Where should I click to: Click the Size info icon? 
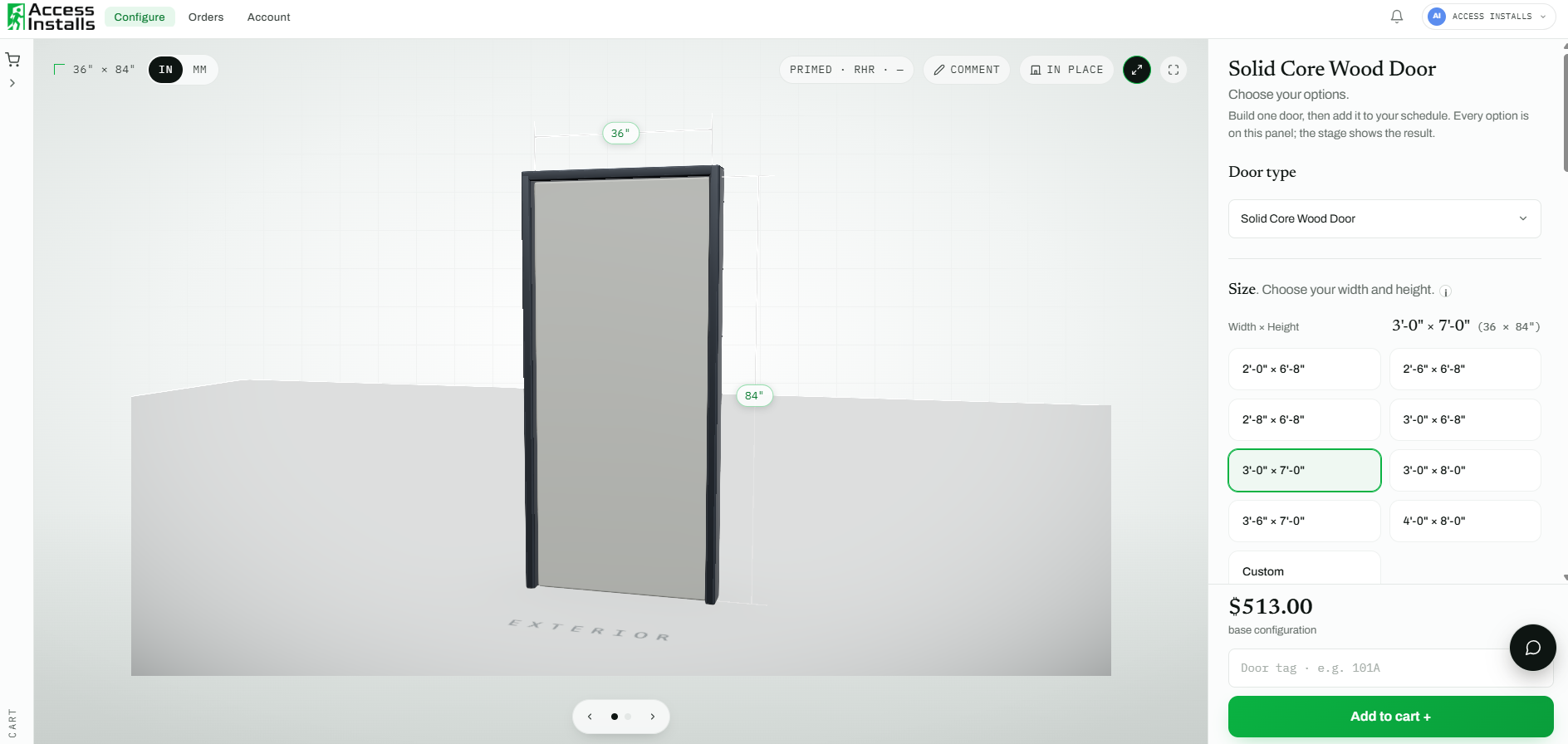[1445, 291]
